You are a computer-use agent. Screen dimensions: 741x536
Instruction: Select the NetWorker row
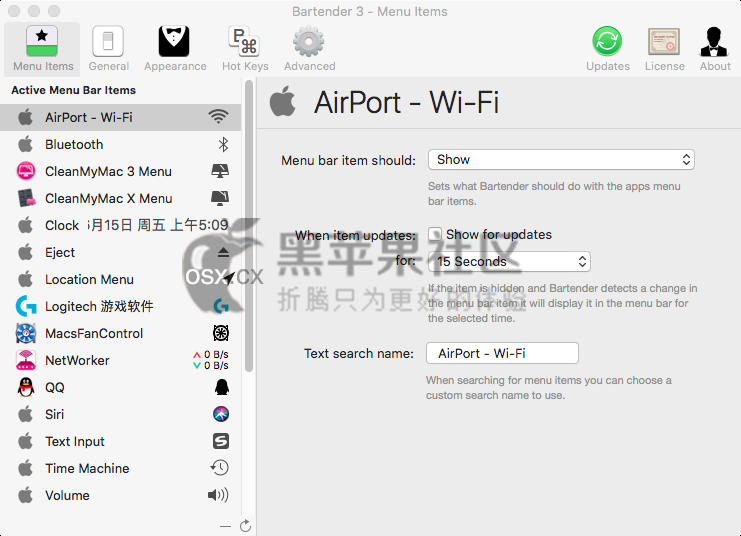tap(121, 360)
